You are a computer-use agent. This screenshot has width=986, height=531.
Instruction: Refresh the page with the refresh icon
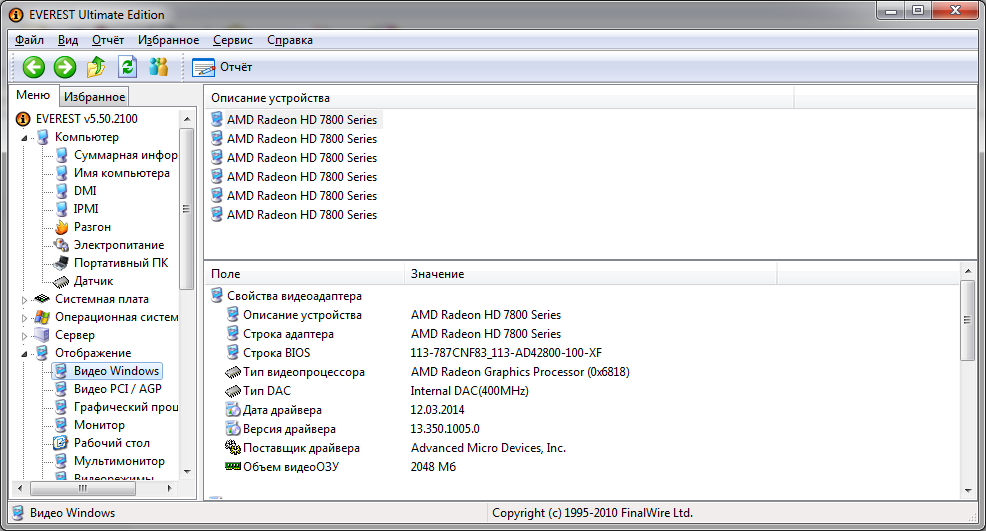click(128, 67)
